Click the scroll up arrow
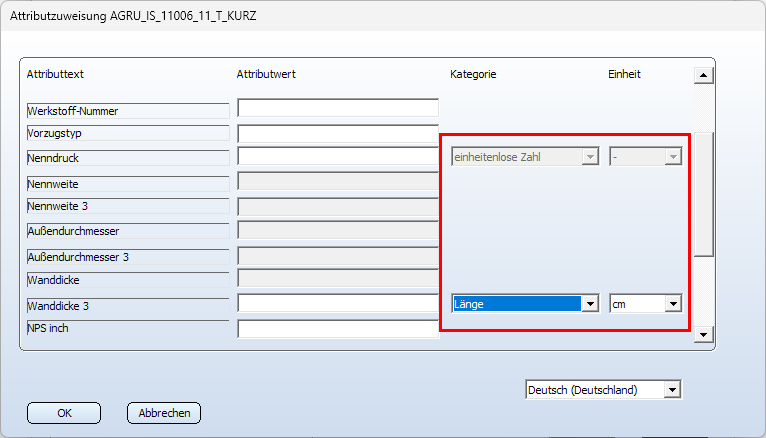Screen dimensions: 766x438 703,75
